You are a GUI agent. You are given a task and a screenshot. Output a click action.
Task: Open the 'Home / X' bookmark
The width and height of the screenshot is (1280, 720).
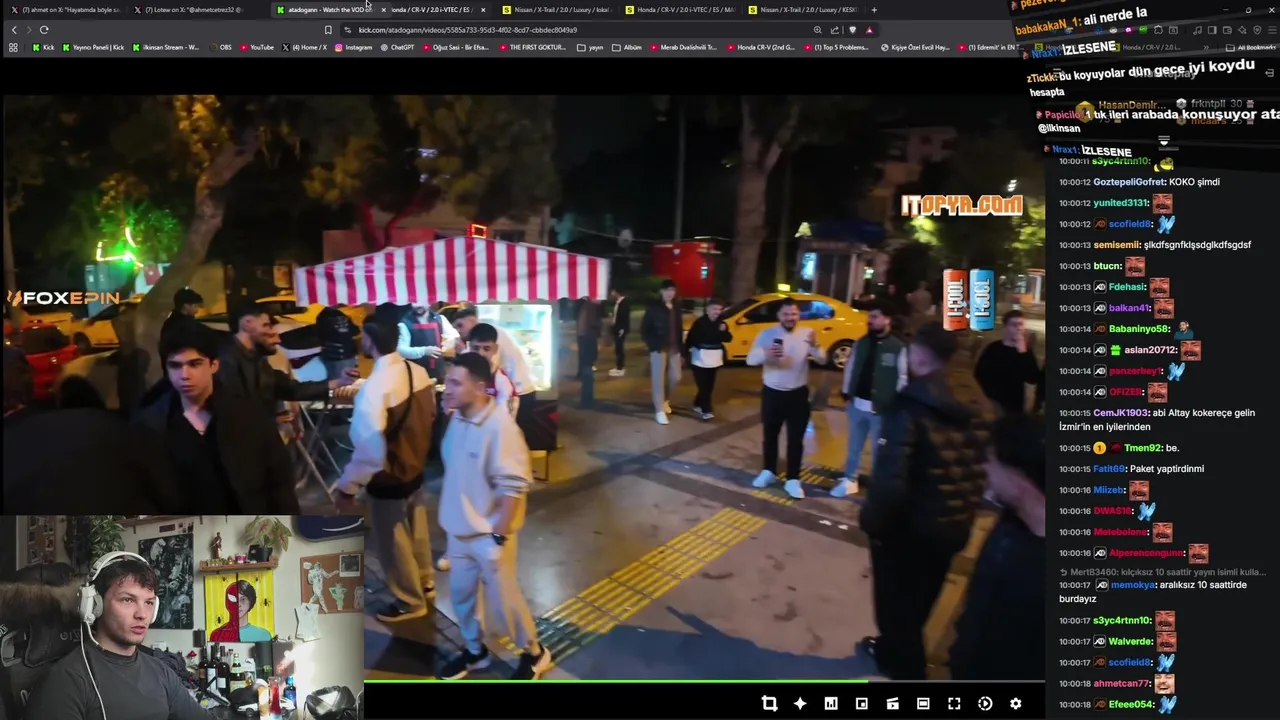coord(305,47)
